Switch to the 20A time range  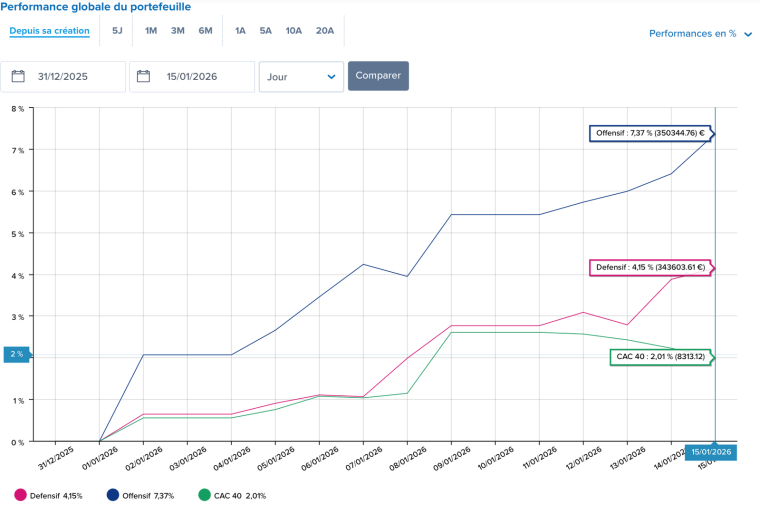click(325, 31)
